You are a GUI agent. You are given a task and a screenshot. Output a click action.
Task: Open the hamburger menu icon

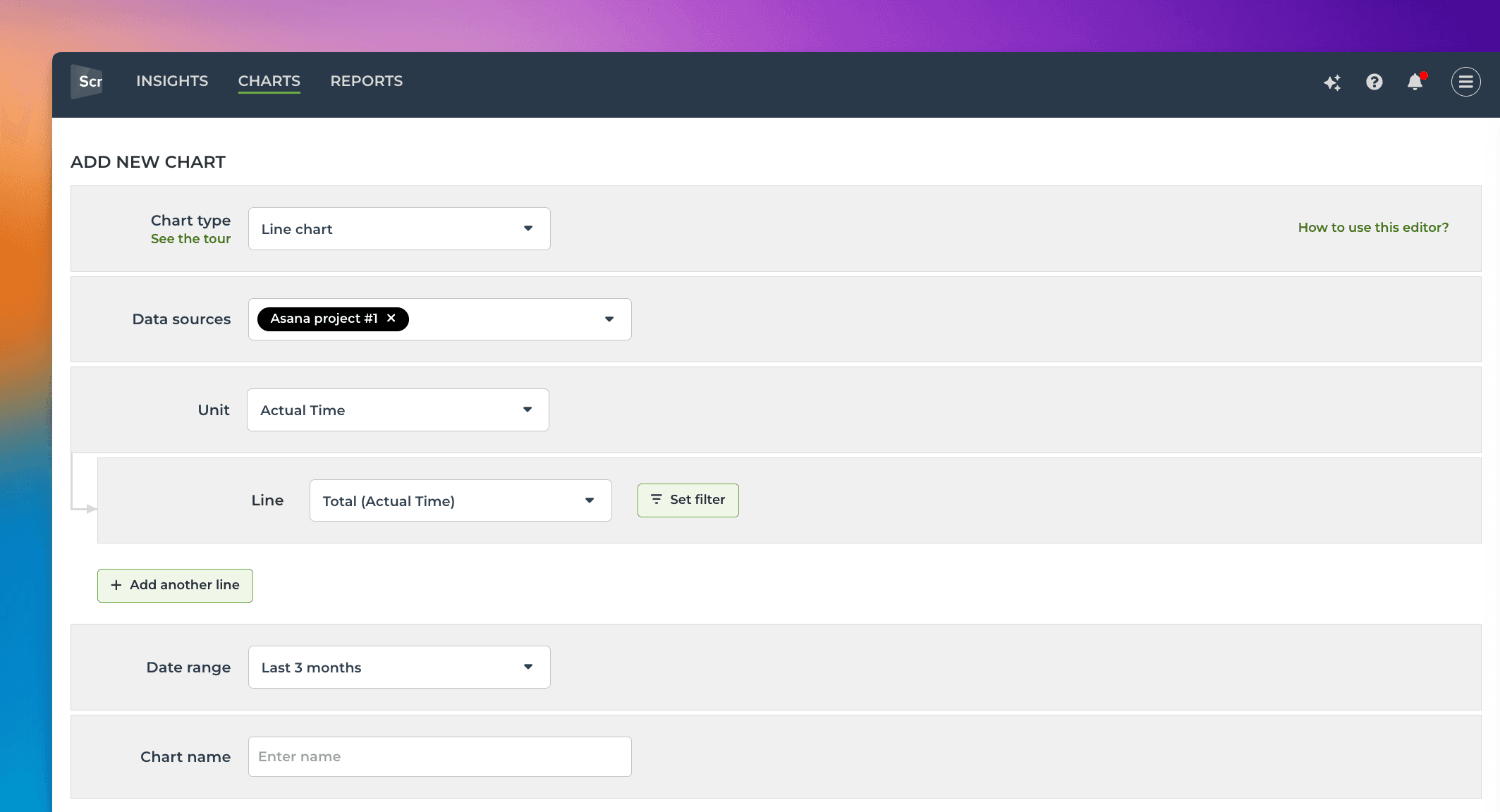tap(1465, 82)
